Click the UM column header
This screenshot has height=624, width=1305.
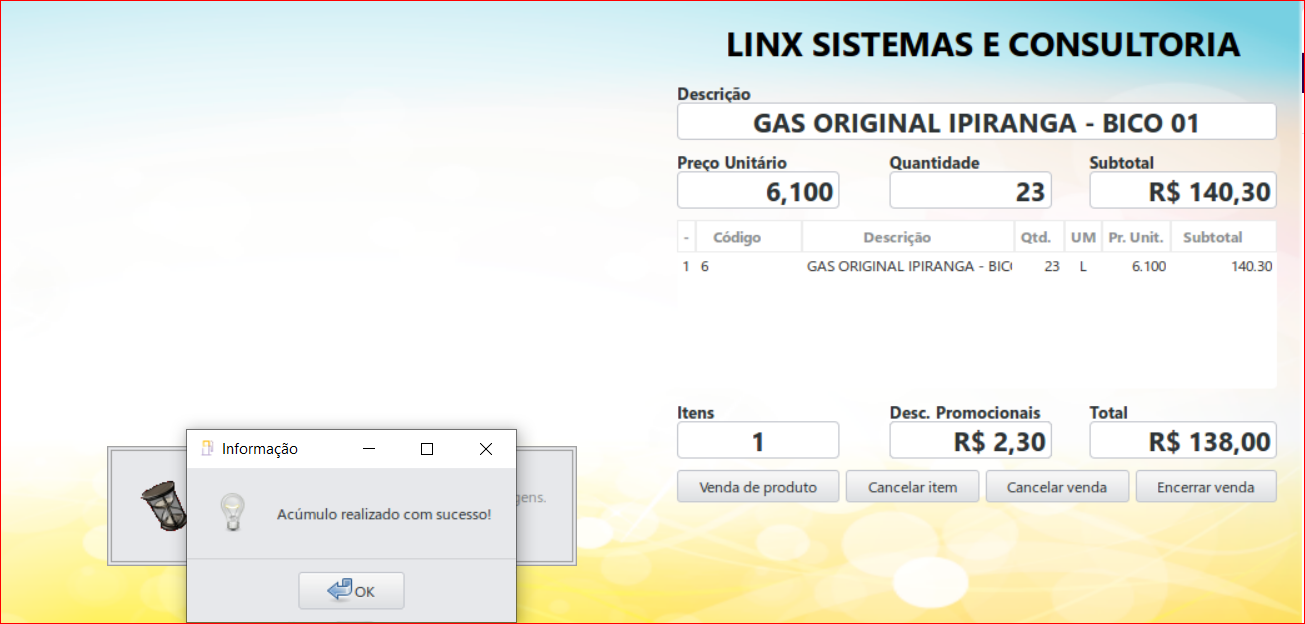[x=1083, y=237]
